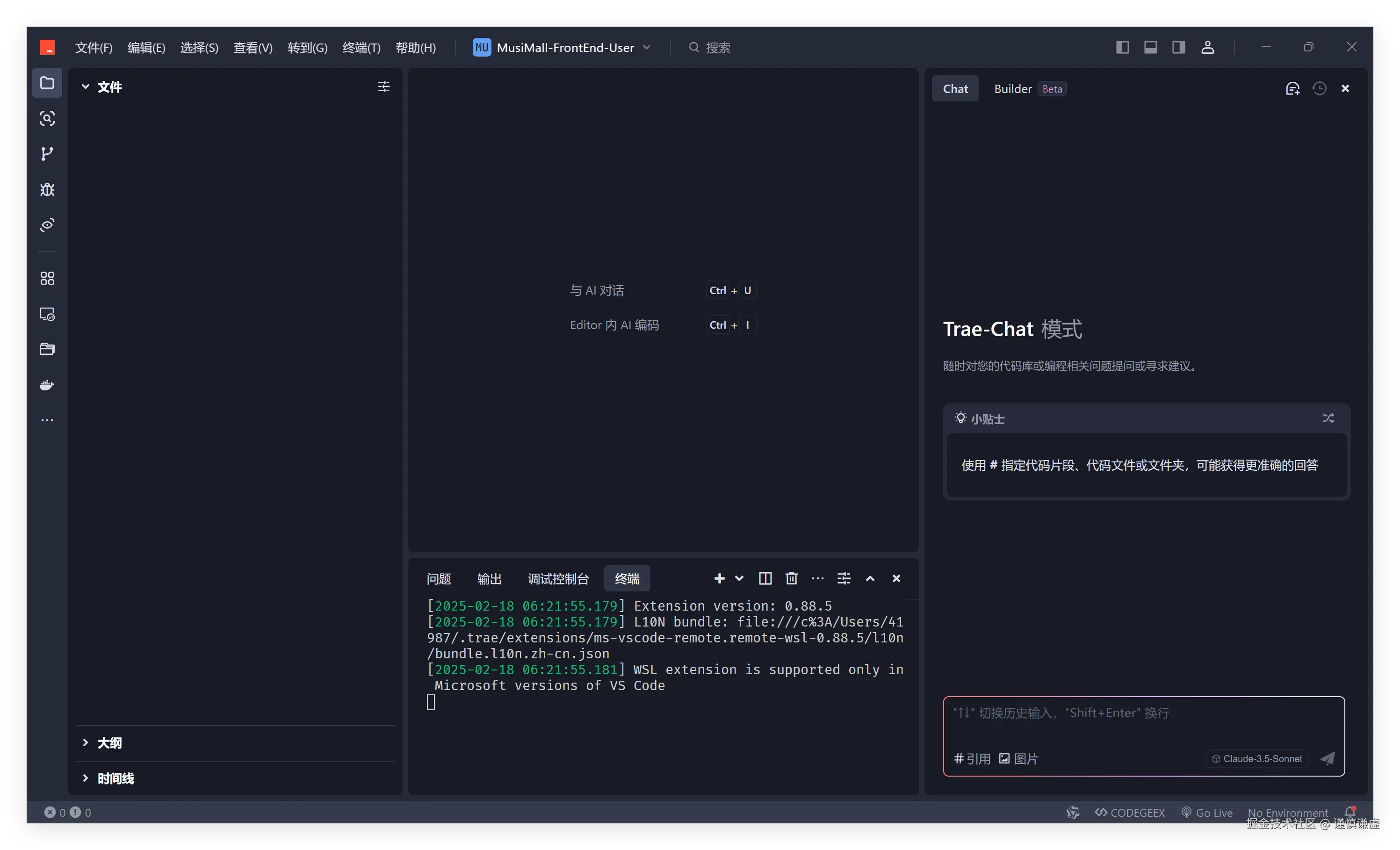Switch to the Builder tab
The image size is (1400, 850).
(x=1012, y=89)
